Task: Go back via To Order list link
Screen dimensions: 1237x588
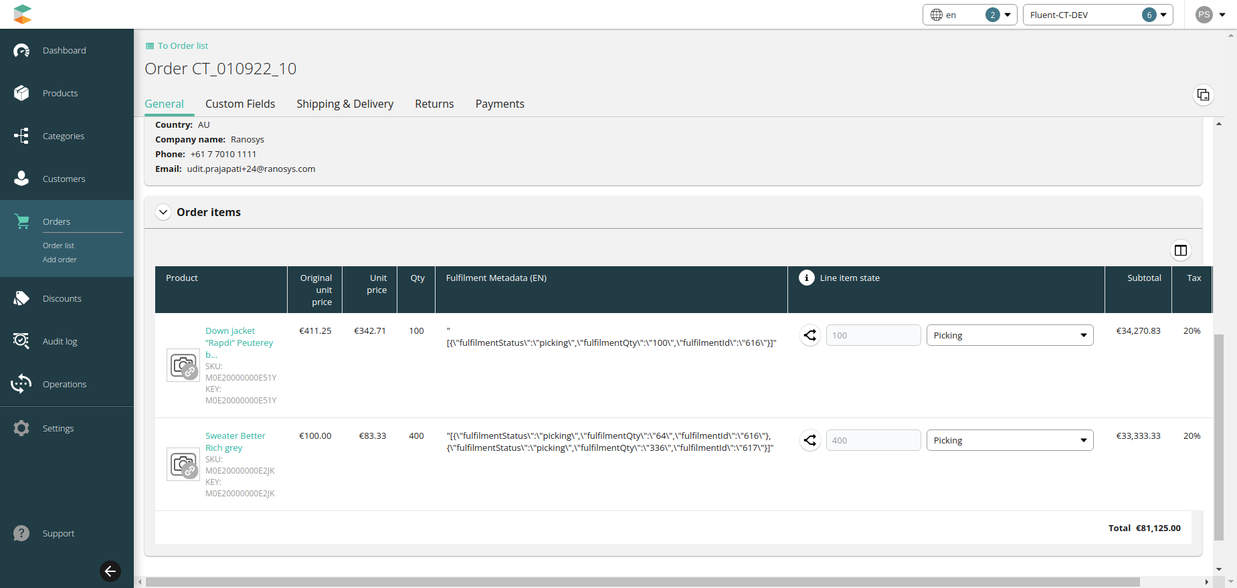Action: click(182, 46)
